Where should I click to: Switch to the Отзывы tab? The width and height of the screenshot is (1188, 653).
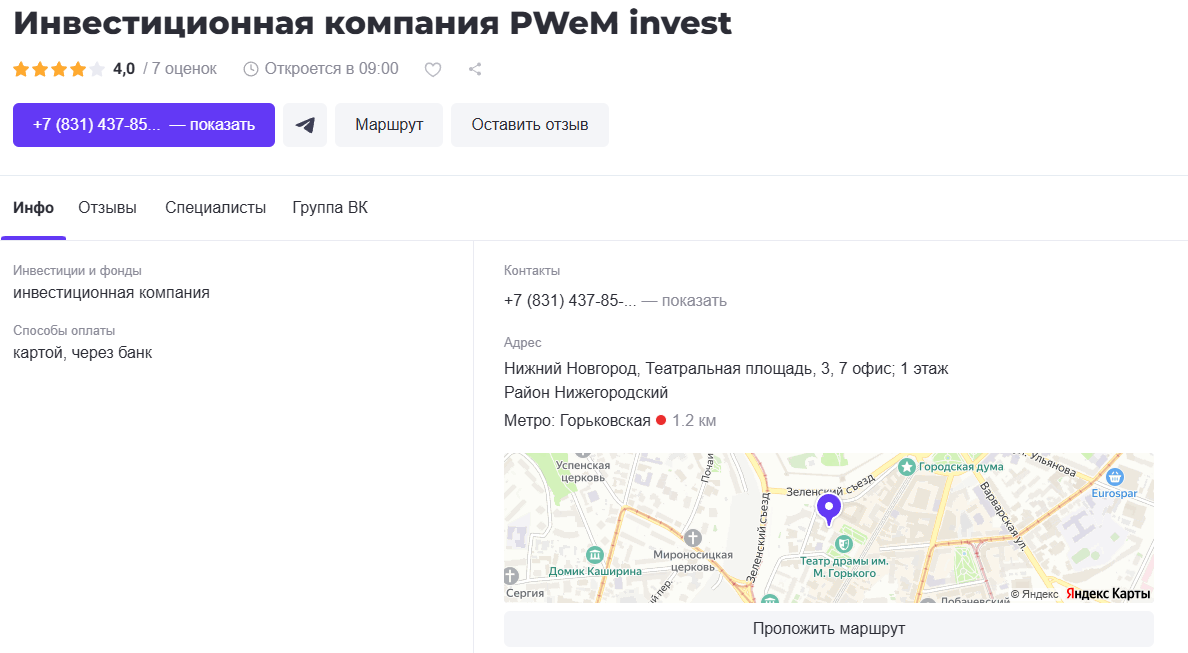point(107,208)
